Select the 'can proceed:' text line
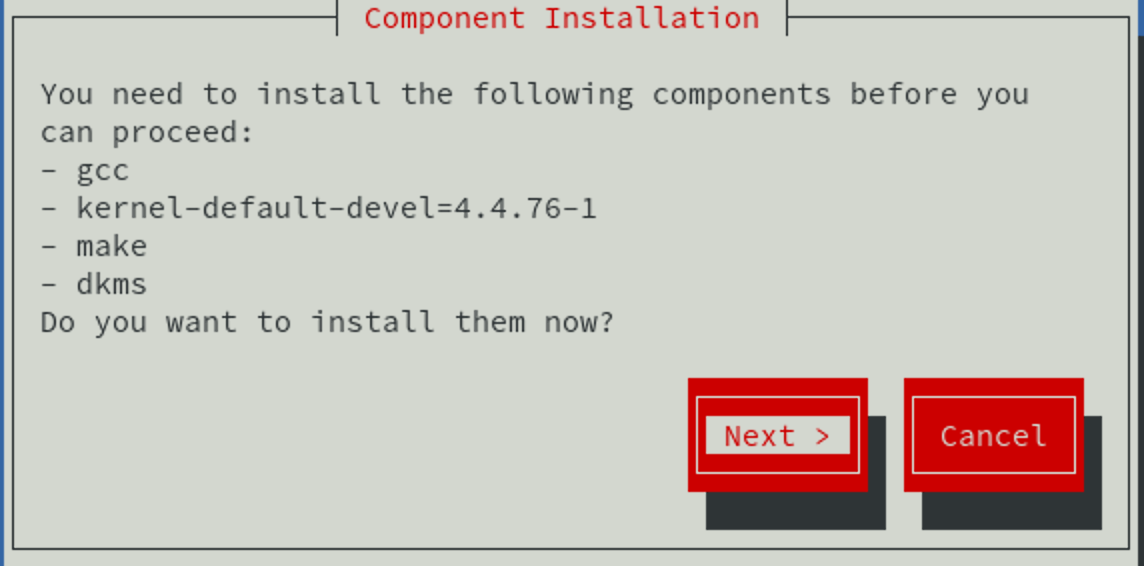1144x566 pixels. click(147, 134)
